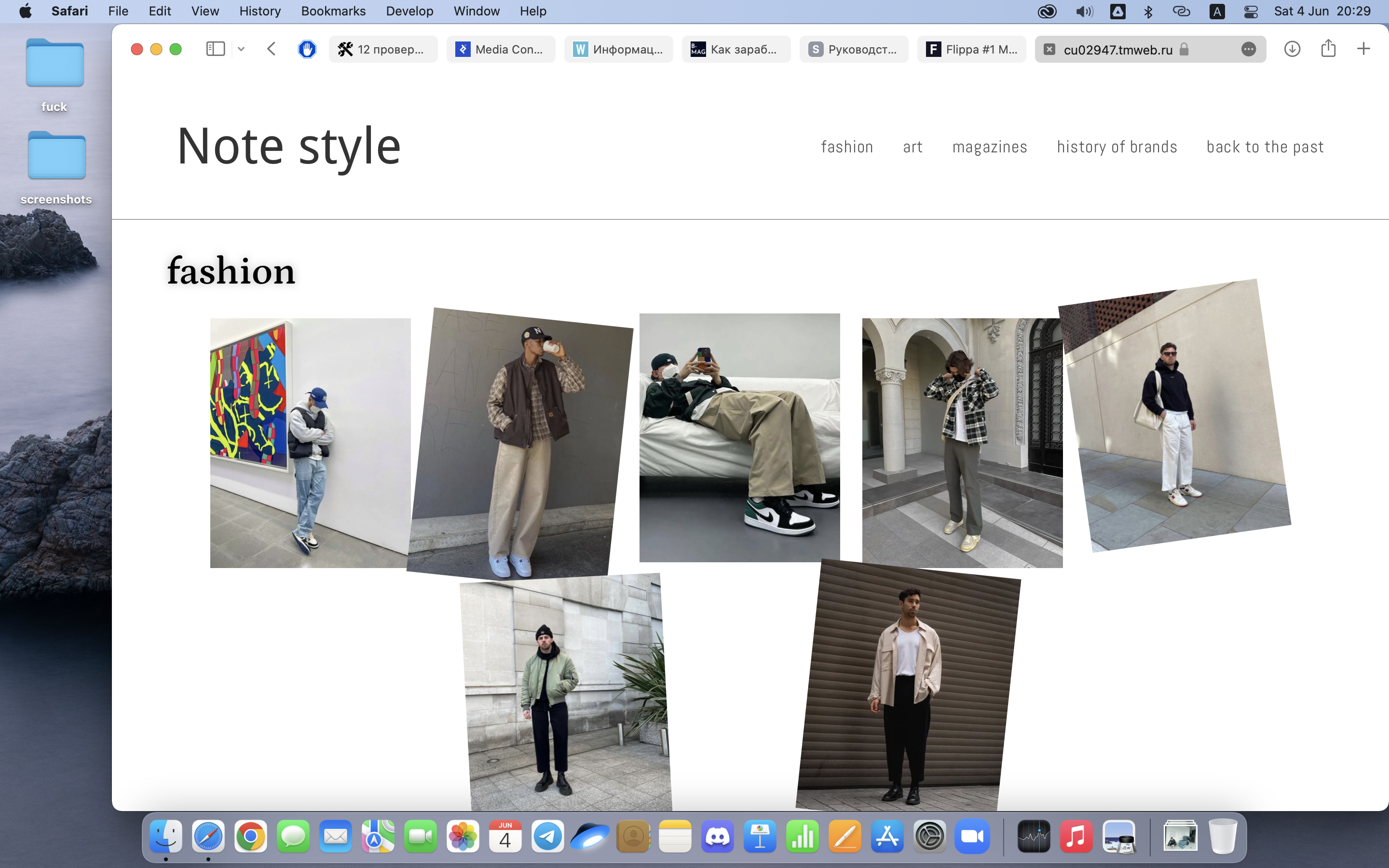This screenshot has width=1389, height=868.
Task: Go back with the back arrow
Action: click(x=272, y=49)
